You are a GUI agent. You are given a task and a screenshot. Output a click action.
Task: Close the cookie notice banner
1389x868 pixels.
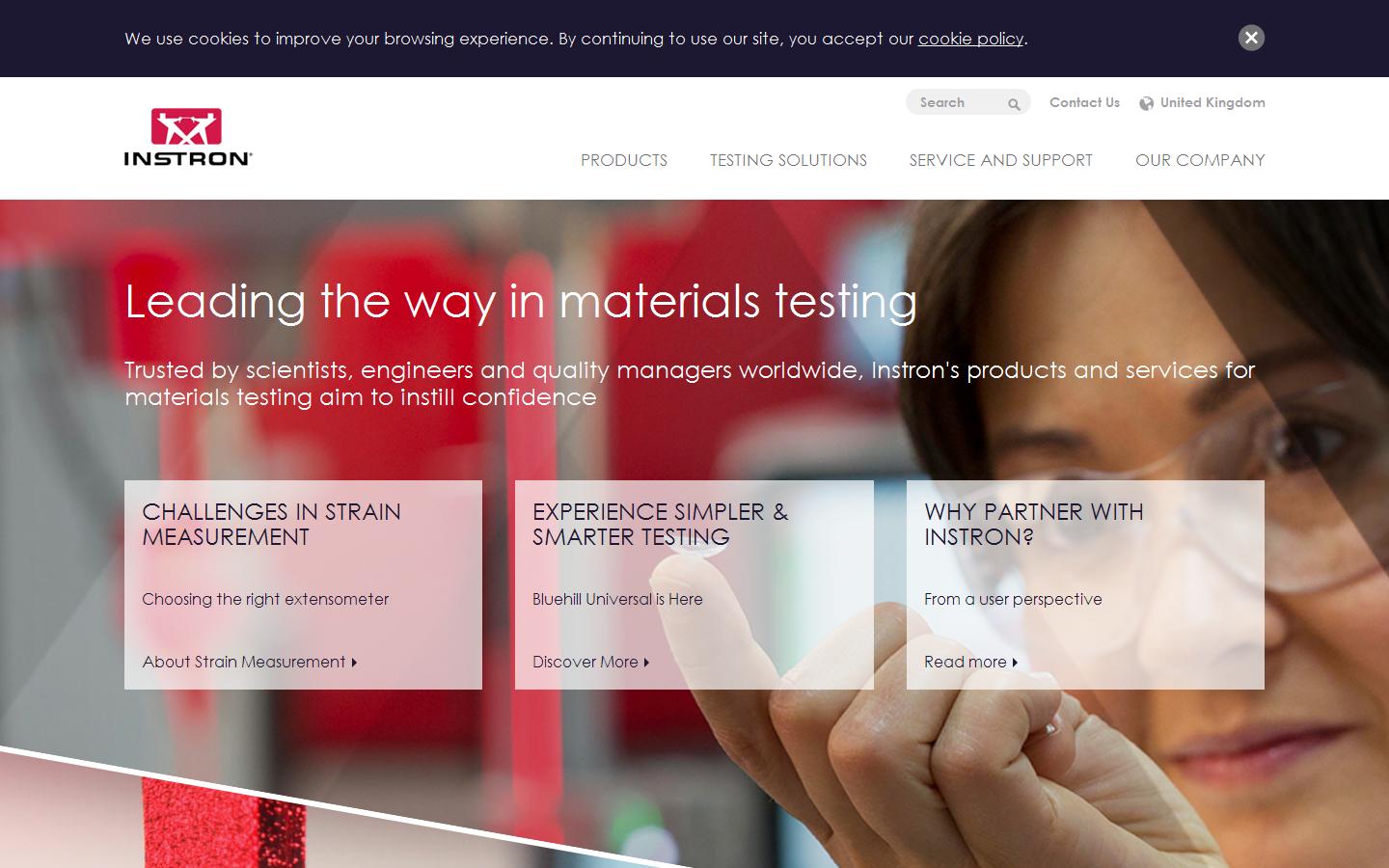1251,38
